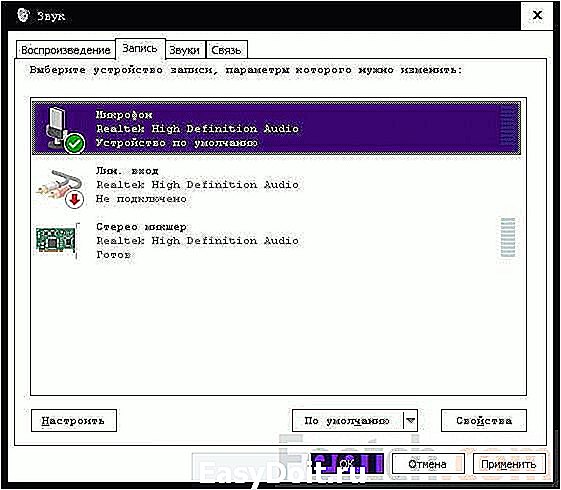Switch to the Воспроизведение tab
Image resolution: width=561 pixels, height=490 pixels.
pyautogui.click(x=65, y=50)
